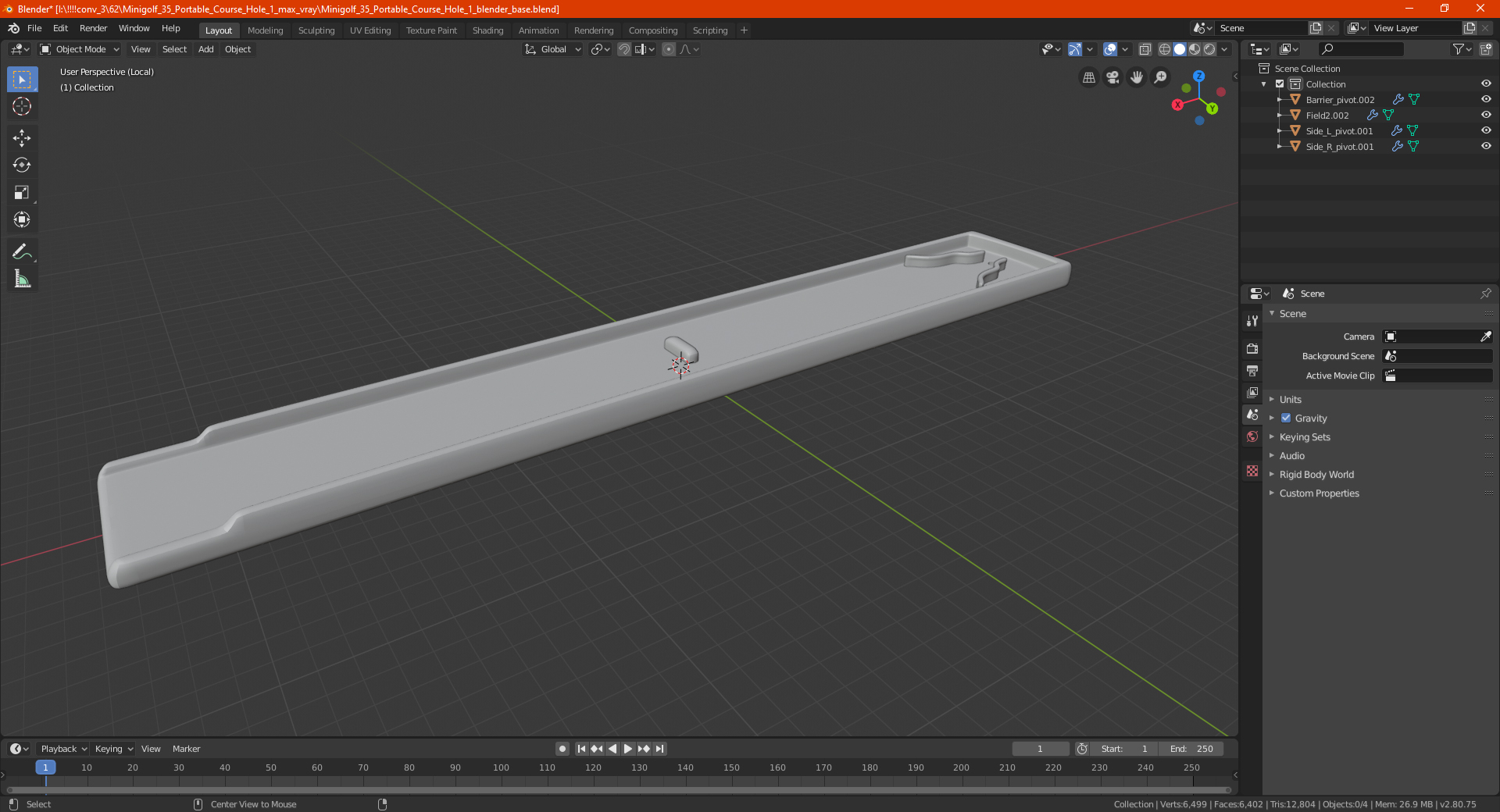Switch to rendered viewport shading

click(1209, 49)
